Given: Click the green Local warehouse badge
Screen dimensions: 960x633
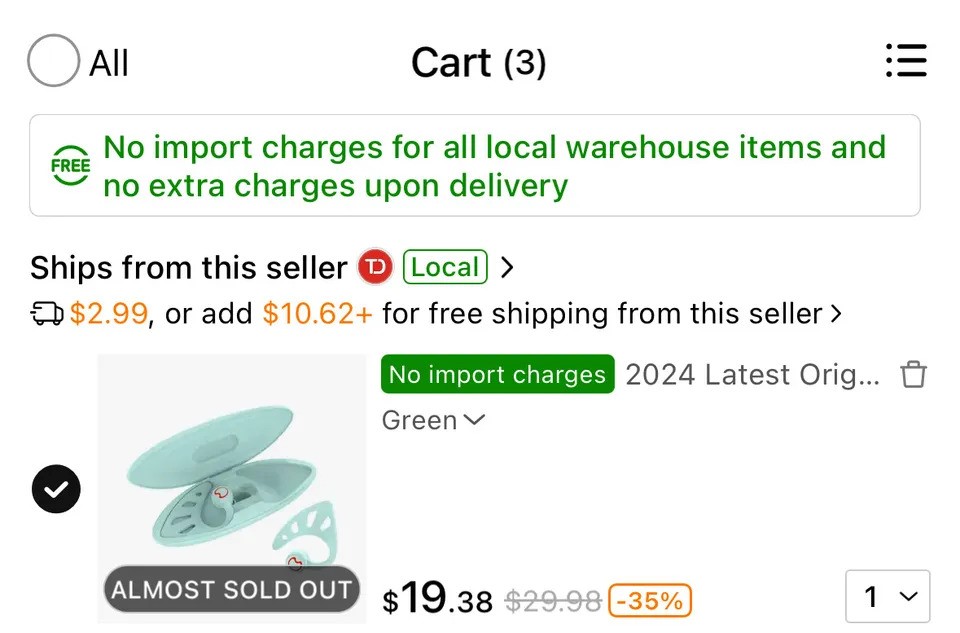Looking at the screenshot, I should (x=445, y=267).
